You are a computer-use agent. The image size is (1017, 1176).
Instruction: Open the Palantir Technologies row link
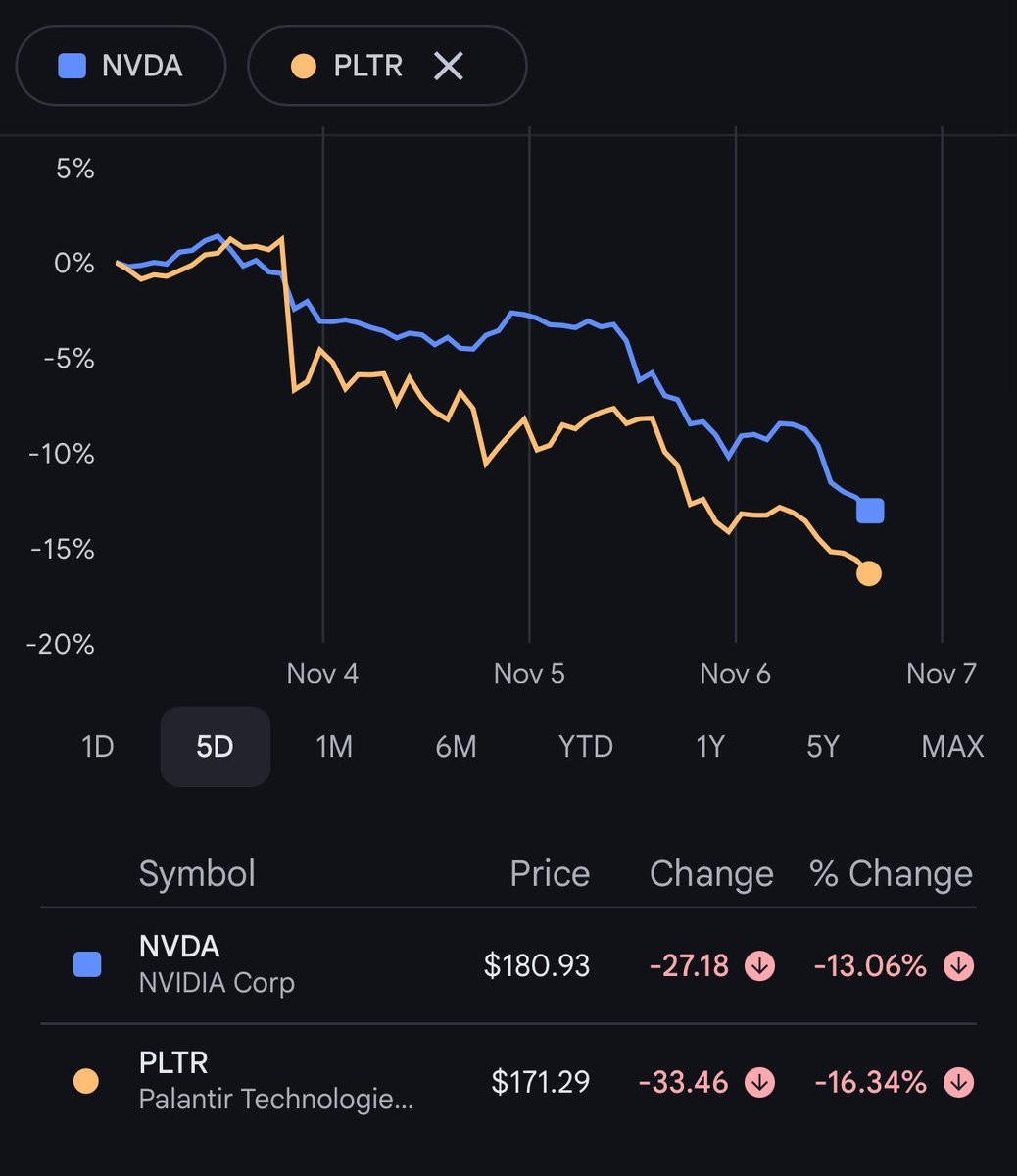click(275, 1081)
